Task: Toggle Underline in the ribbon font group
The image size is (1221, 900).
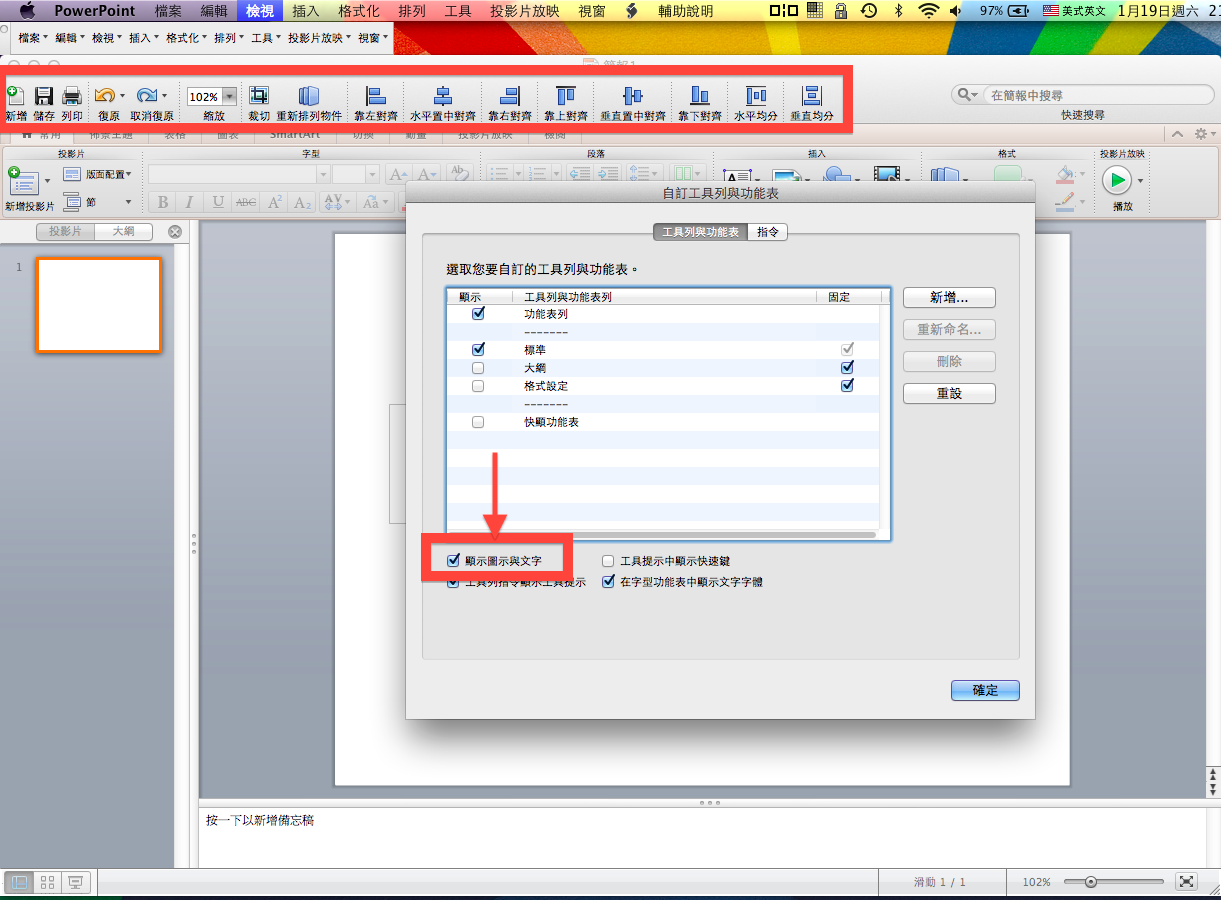Action: coord(217,202)
